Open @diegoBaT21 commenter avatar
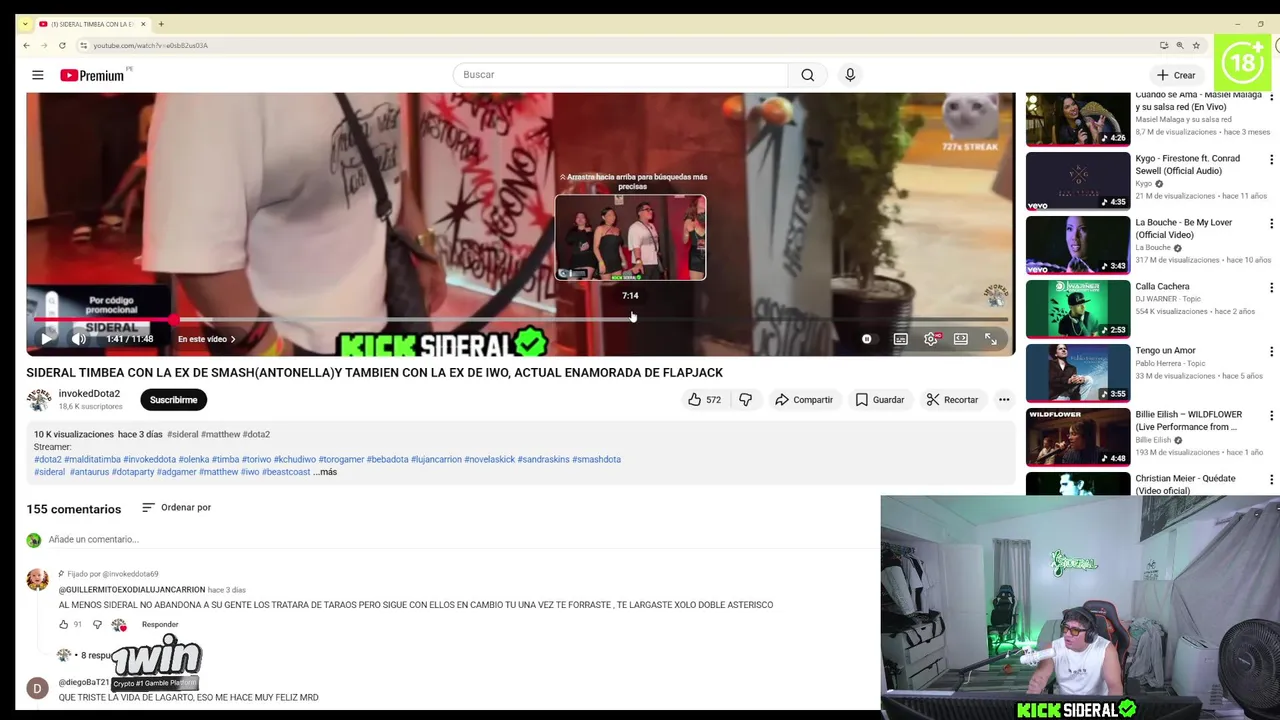 pos(37,688)
